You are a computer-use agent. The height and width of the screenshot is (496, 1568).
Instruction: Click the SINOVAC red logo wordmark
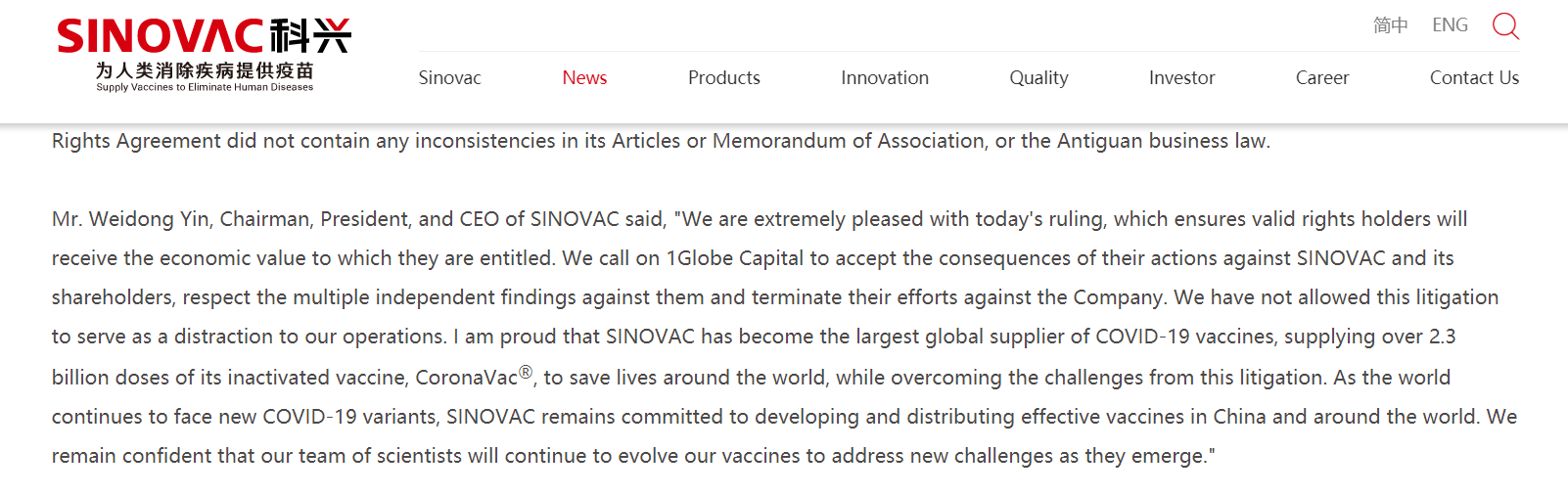[160, 36]
